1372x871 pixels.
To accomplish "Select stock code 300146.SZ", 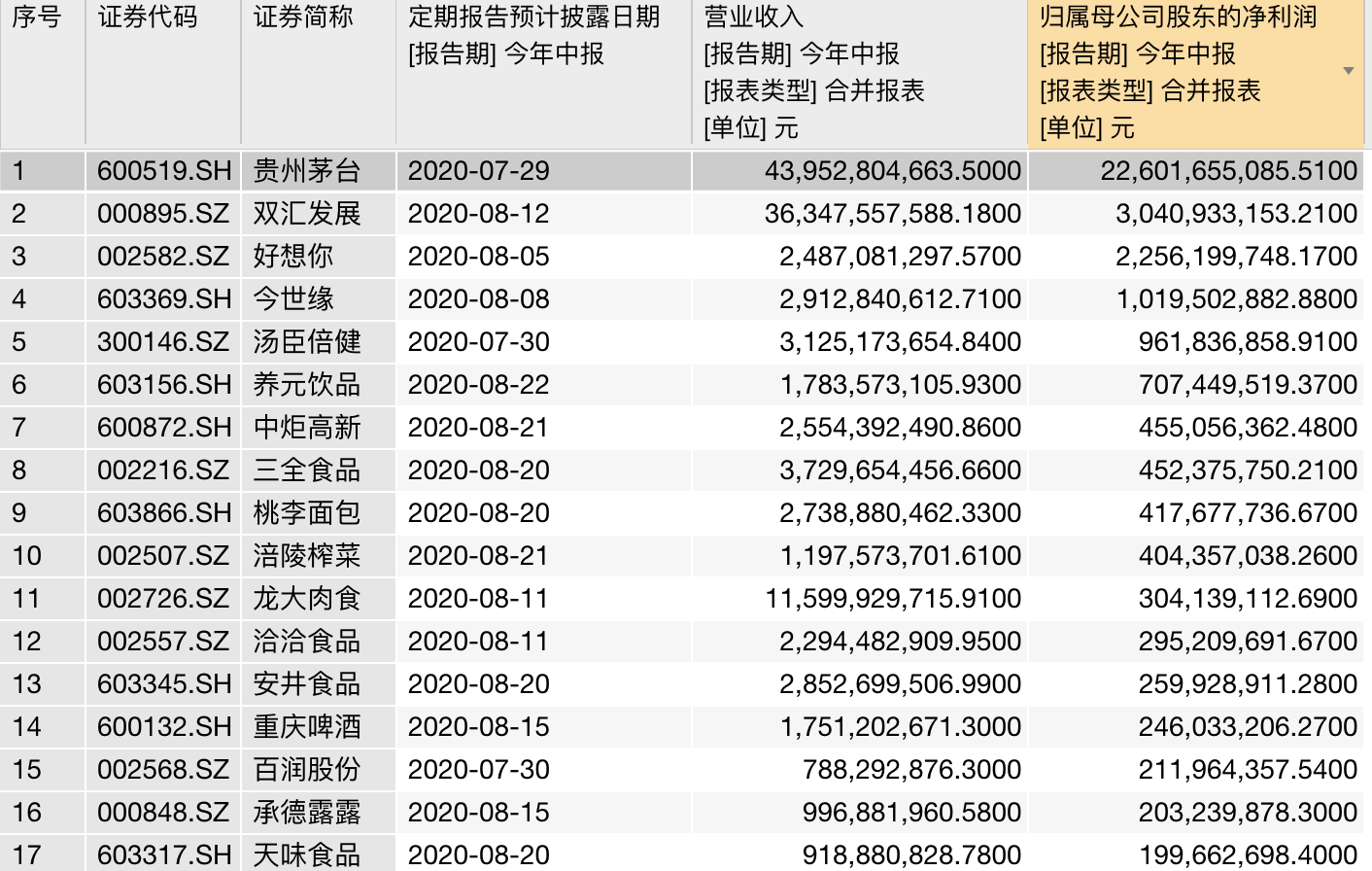I will coord(163,342).
